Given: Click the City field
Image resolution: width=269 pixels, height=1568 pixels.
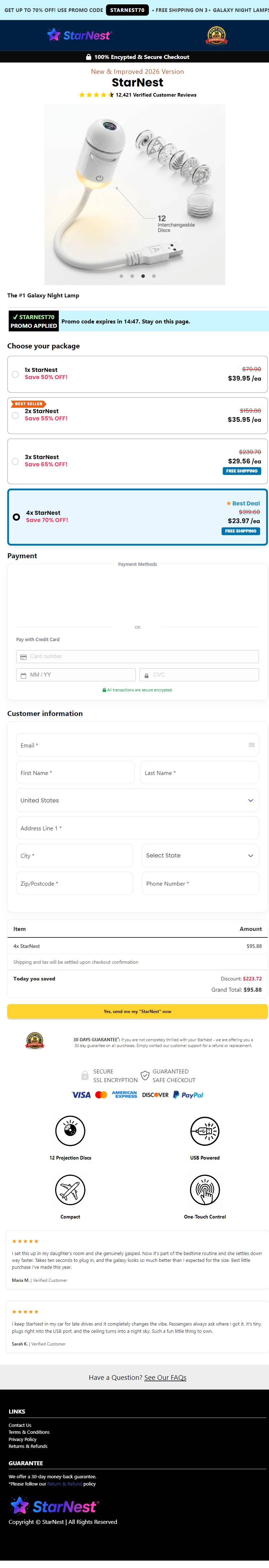Looking at the screenshot, I should [x=75, y=856].
